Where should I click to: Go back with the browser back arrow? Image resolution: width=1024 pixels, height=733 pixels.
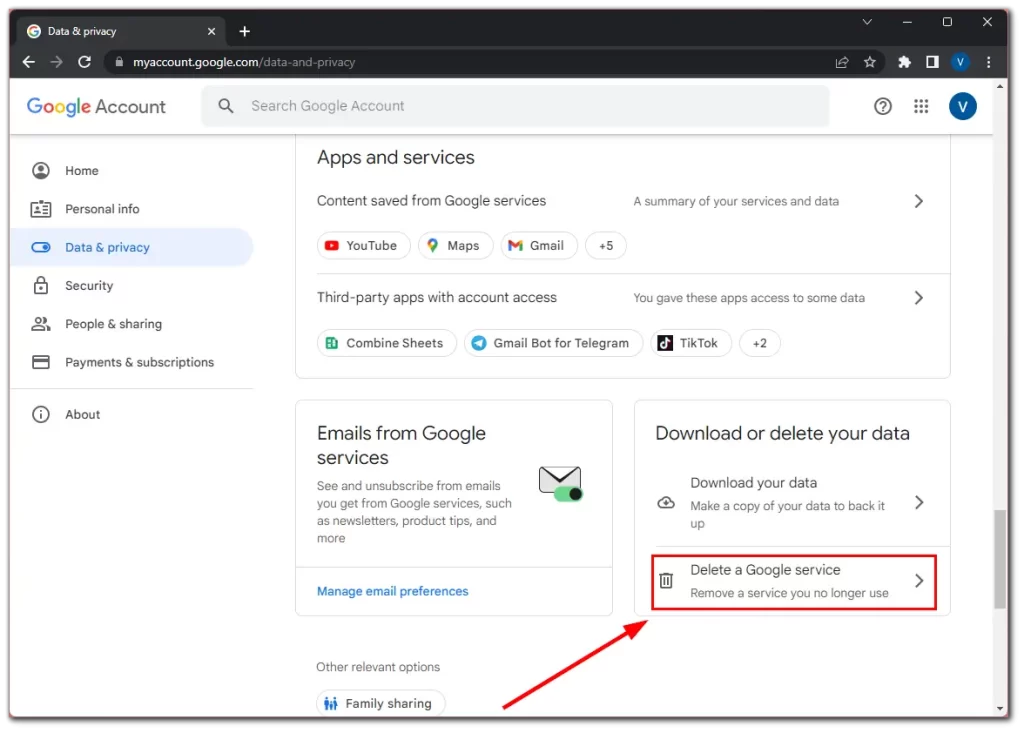point(29,62)
